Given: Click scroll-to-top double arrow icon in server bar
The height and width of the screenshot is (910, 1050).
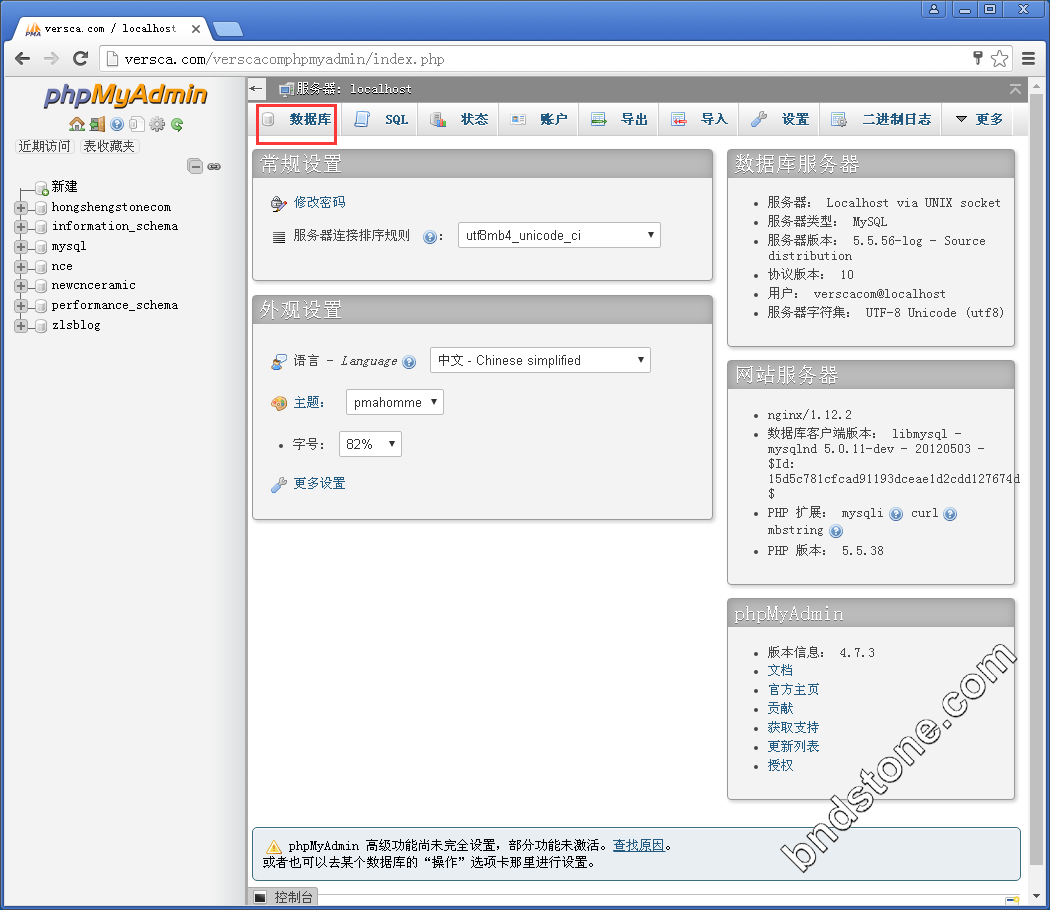Looking at the screenshot, I should click(x=1015, y=89).
